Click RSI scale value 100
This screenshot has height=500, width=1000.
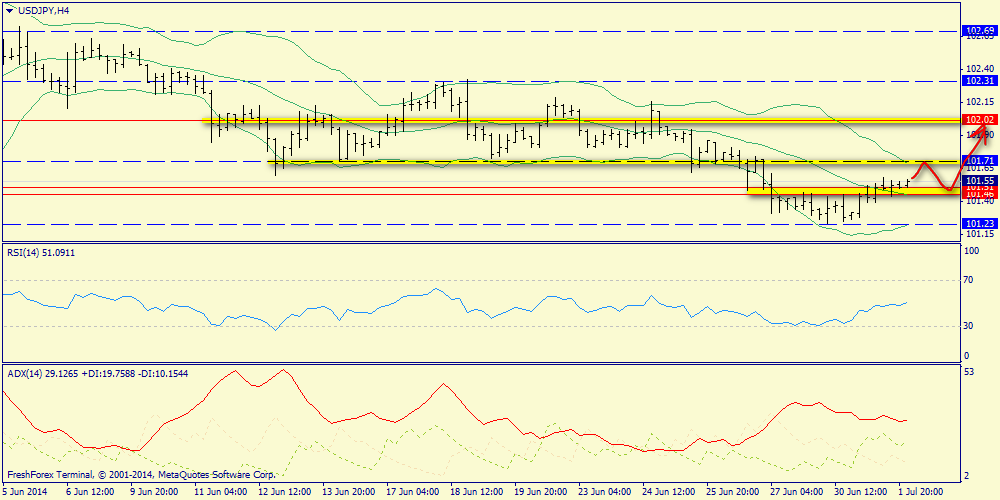click(x=973, y=252)
